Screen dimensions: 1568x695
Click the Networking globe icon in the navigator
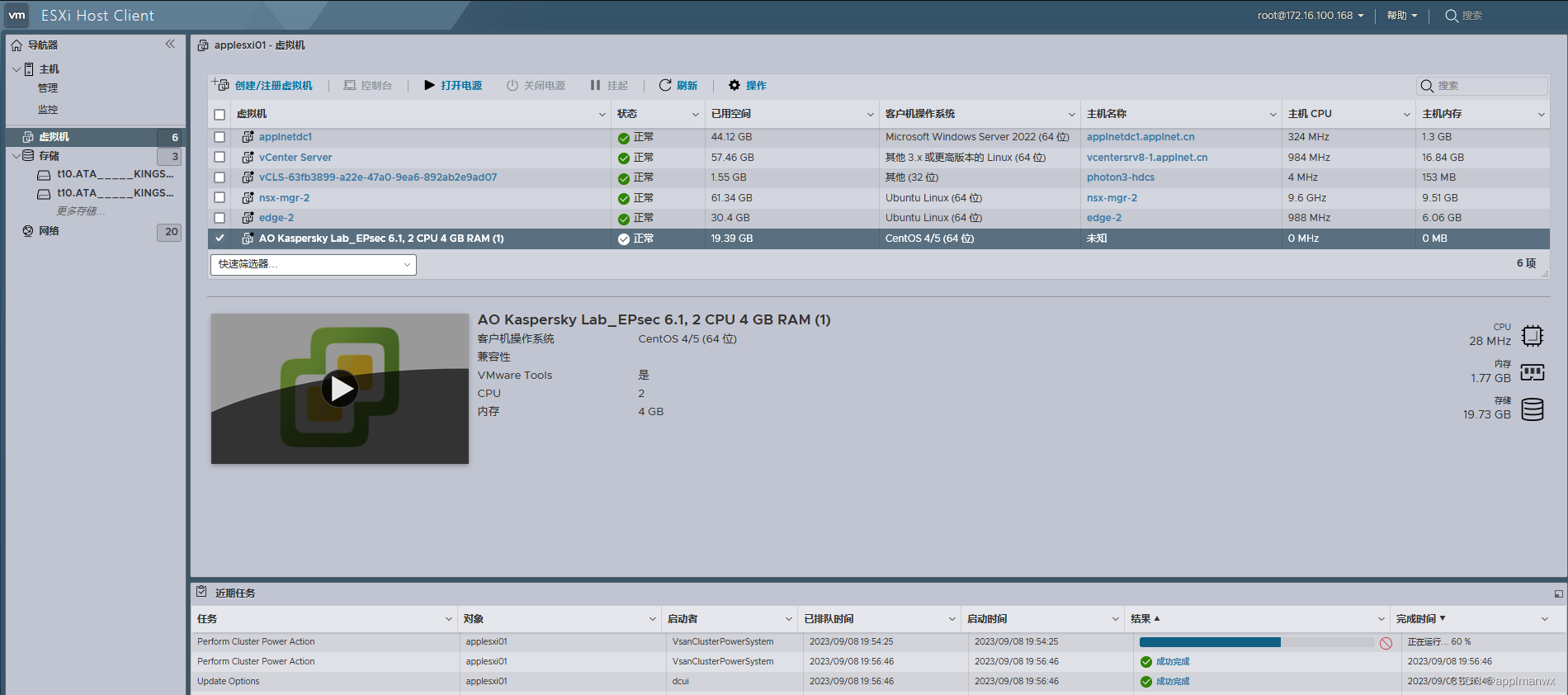coord(28,231)
